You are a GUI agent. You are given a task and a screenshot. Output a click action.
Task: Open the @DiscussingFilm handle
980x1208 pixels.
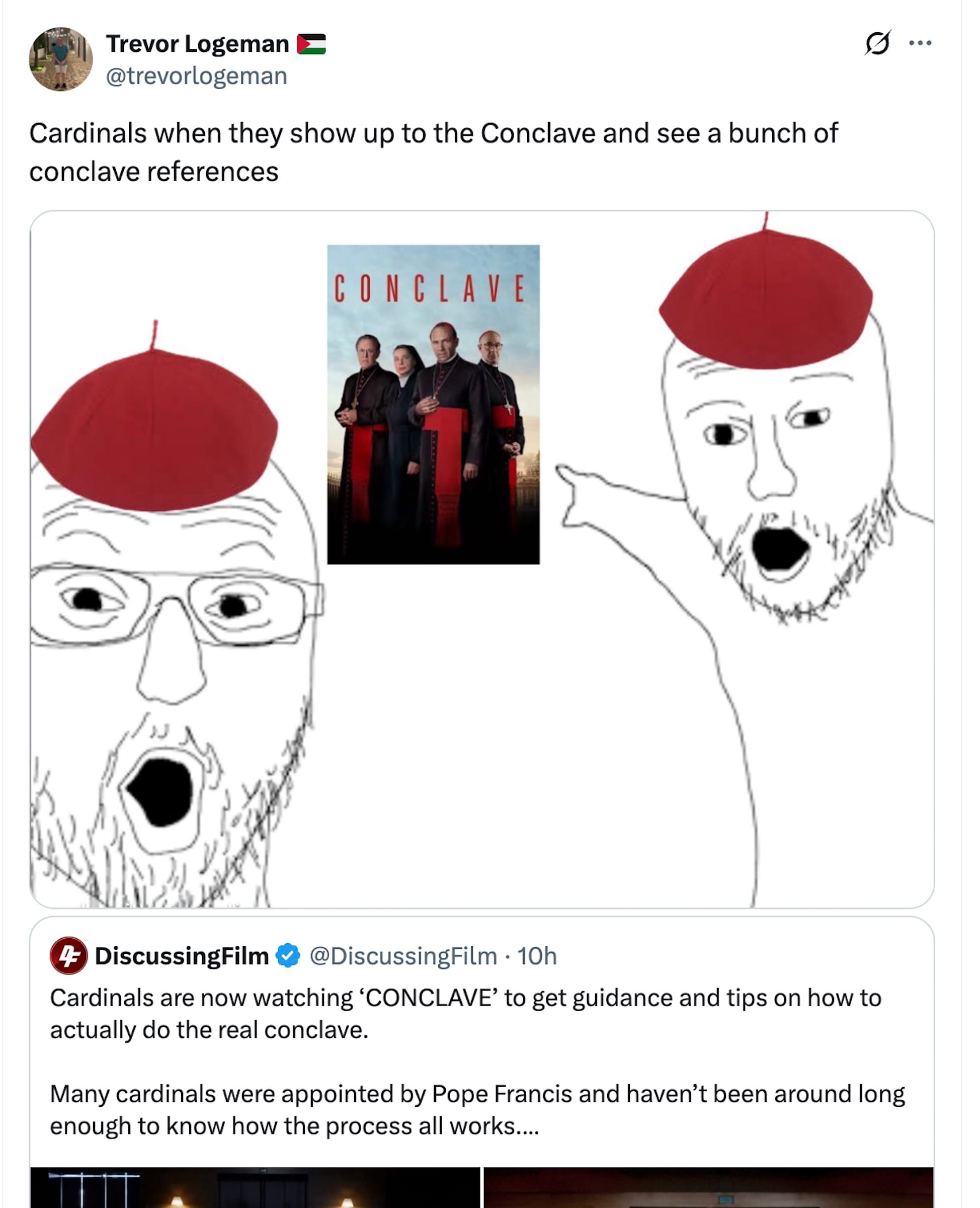[403, 955]
